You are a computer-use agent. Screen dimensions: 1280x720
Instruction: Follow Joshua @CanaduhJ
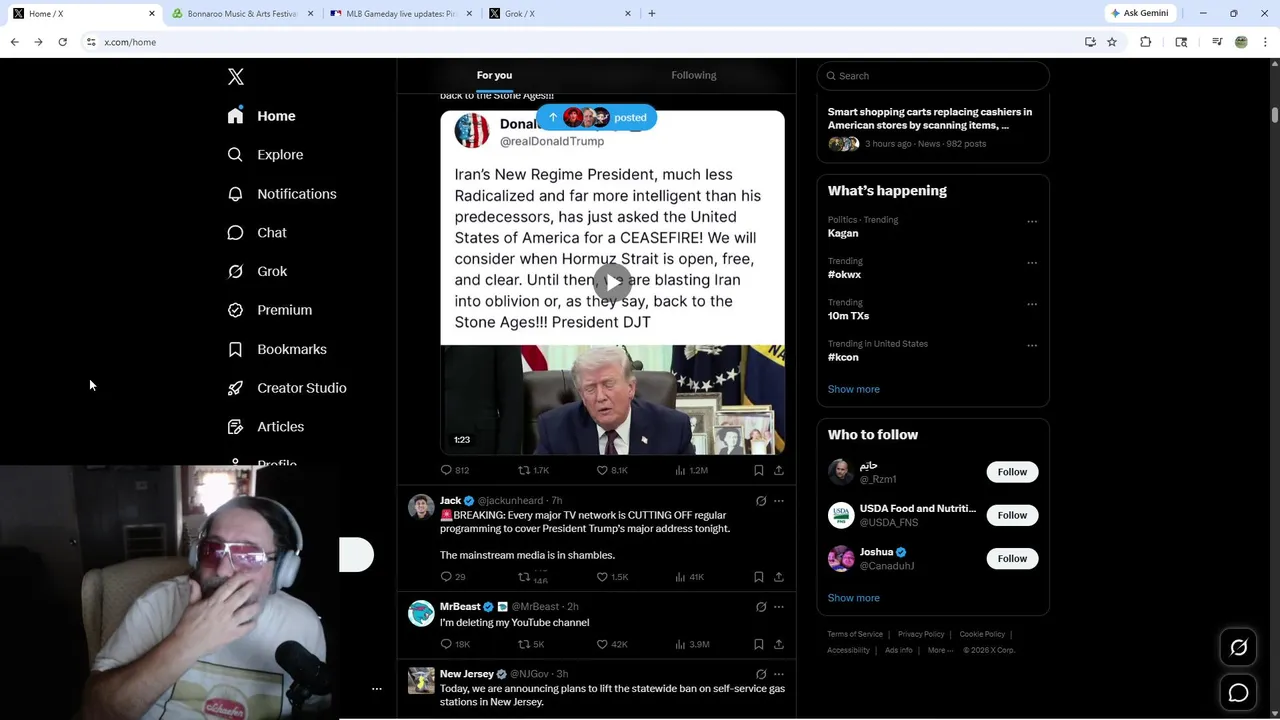(1012, 559)
